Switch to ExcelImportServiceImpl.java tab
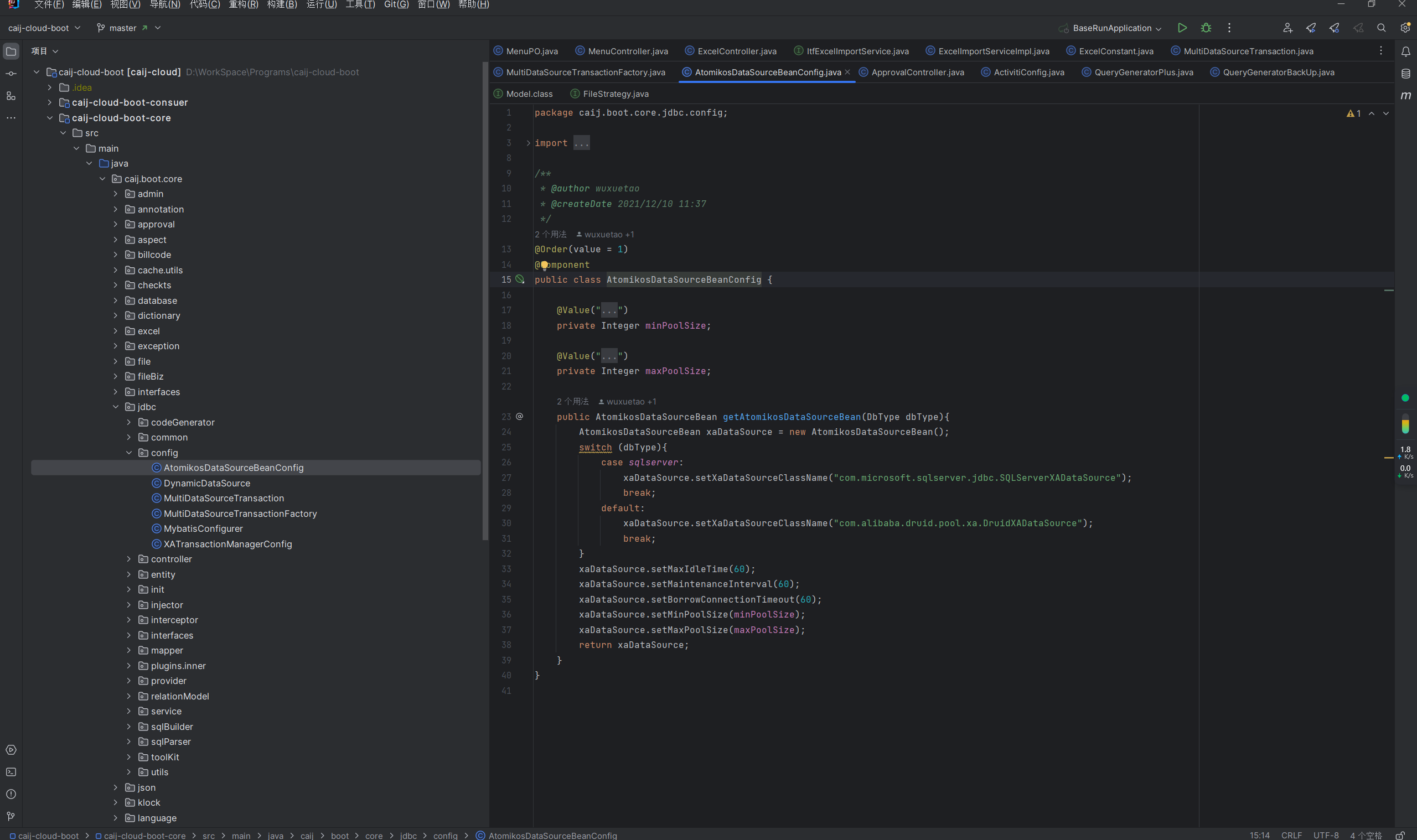This screenshot has height=840, width=1417. pos(987,51)
